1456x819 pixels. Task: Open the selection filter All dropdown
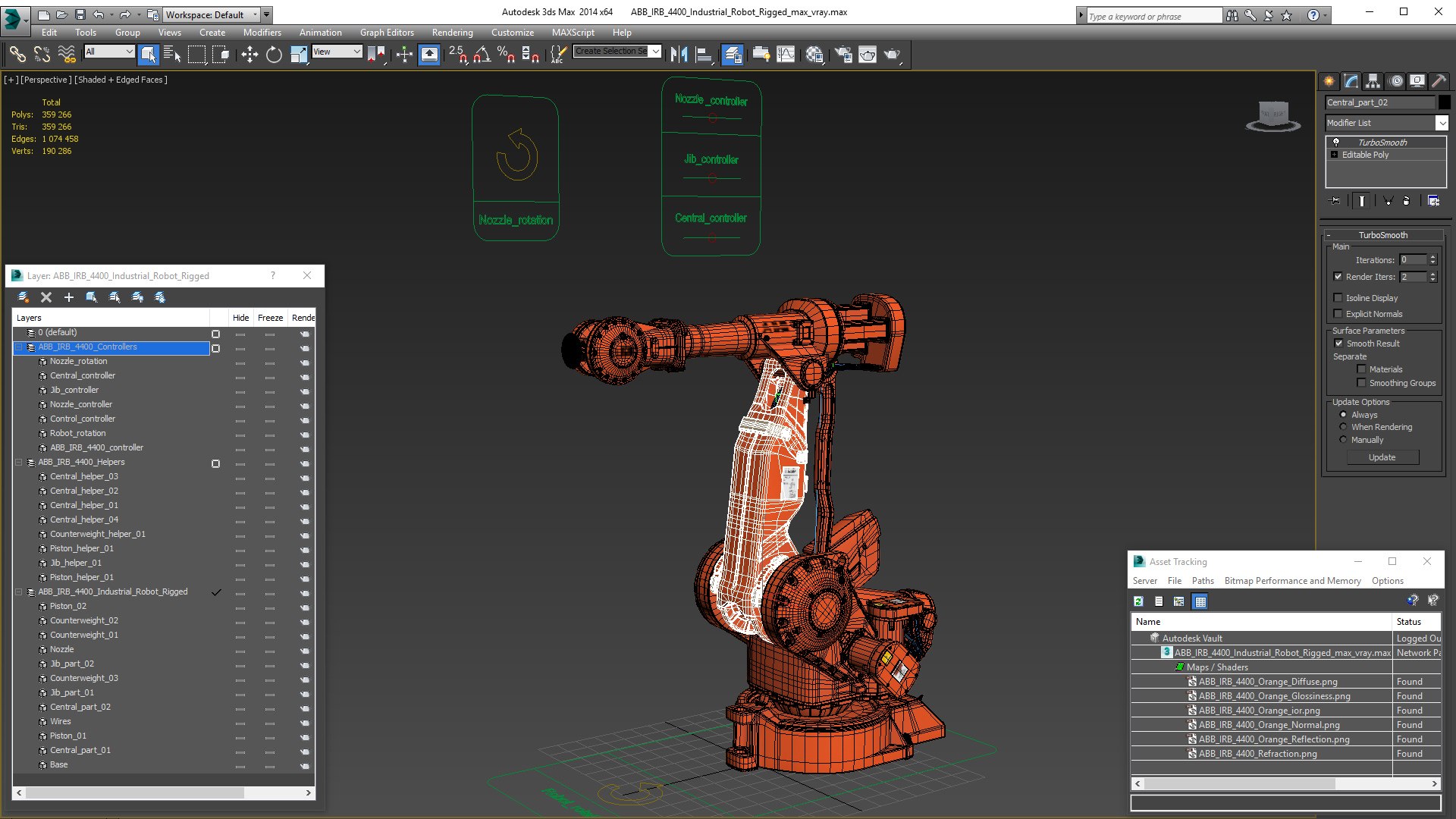click(109, 52)
